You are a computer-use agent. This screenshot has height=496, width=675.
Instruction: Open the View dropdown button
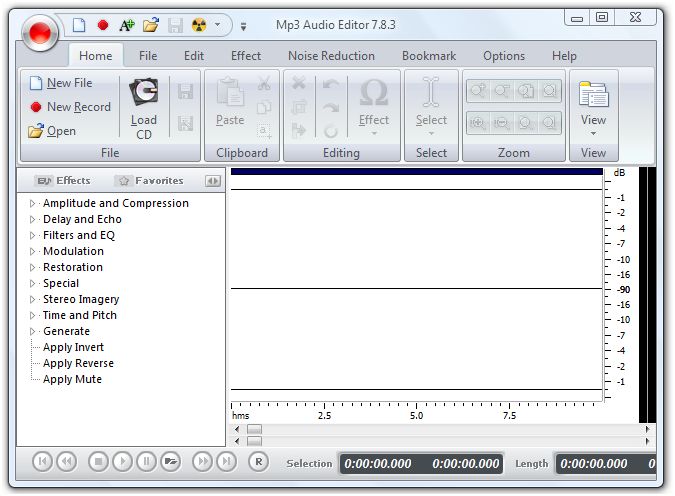pos(593,108)
